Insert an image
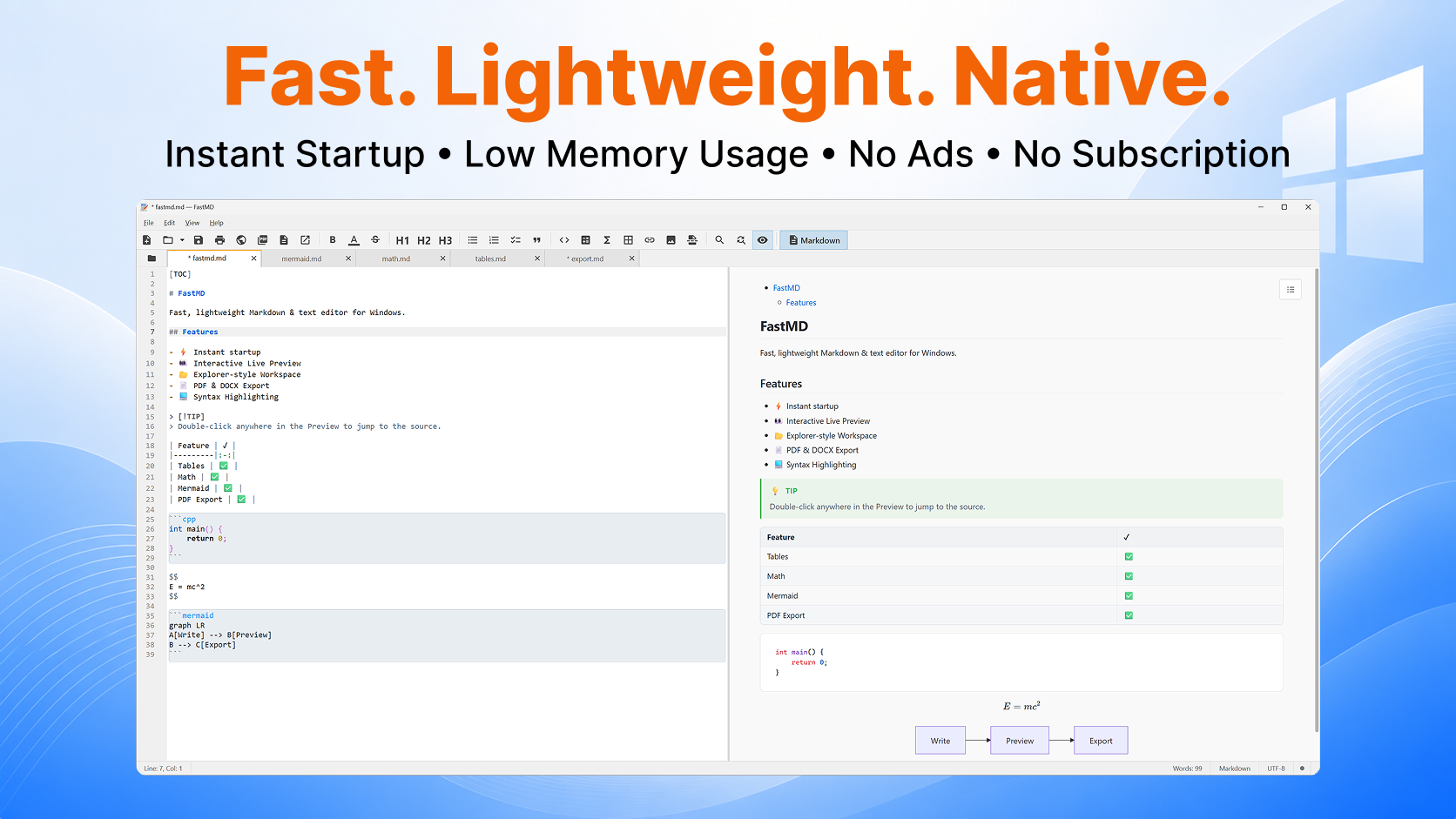The width and height of the screenshot is (1456, 819). pyautogui.click(x=671, y=240)
